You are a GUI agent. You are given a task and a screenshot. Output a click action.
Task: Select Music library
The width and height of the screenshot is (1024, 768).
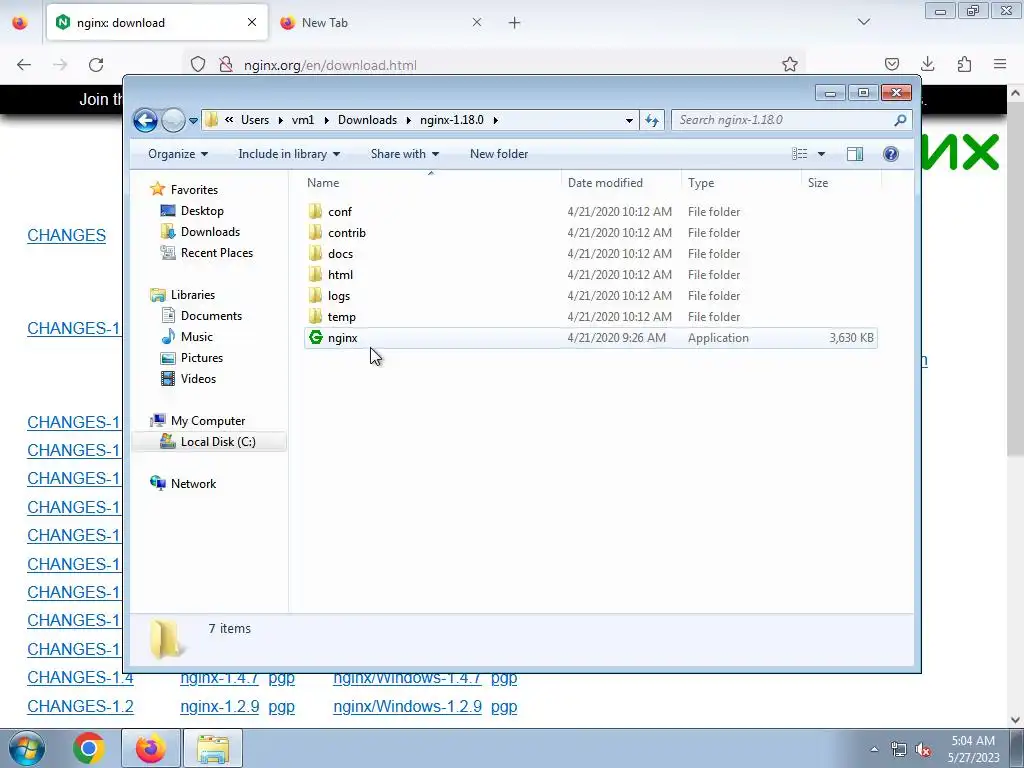coord(197,336)
